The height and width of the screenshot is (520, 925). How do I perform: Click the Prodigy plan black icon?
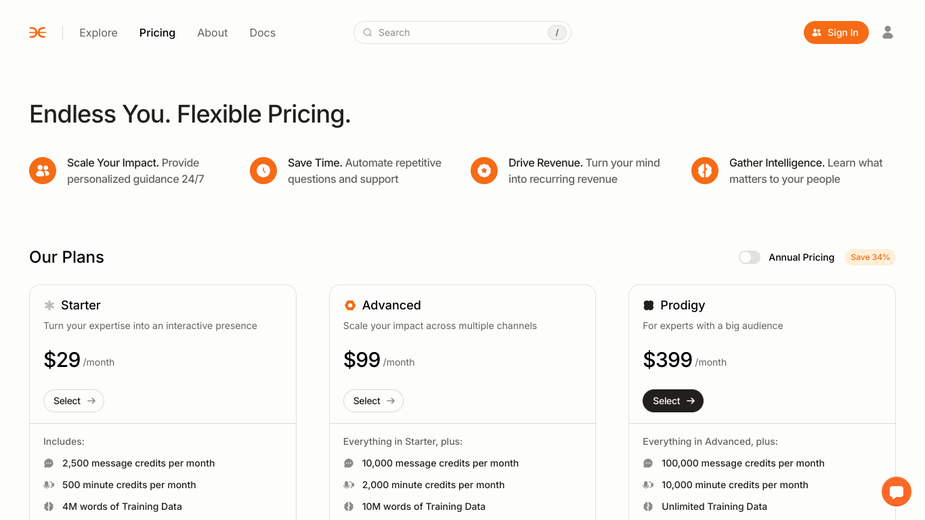click(648, 305)
